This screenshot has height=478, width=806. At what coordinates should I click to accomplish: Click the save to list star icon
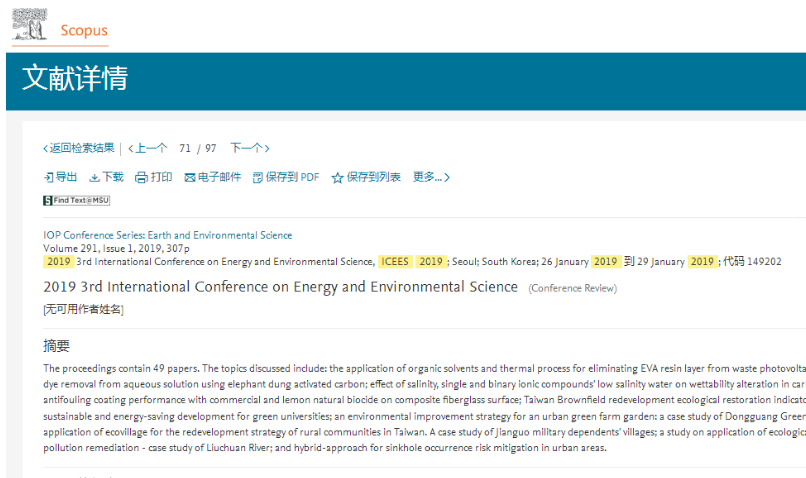click(x=337, y=178)
